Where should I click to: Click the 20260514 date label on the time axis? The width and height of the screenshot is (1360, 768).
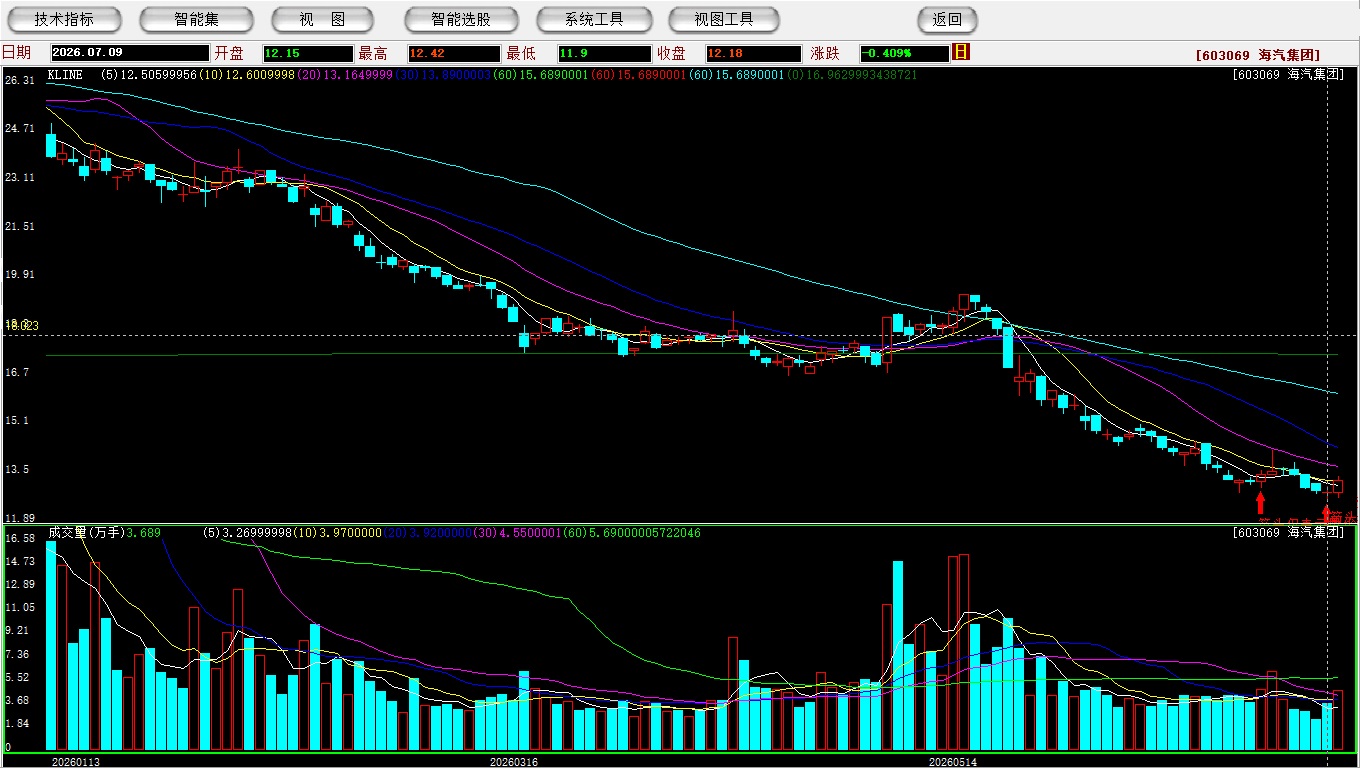click(953, 762)
